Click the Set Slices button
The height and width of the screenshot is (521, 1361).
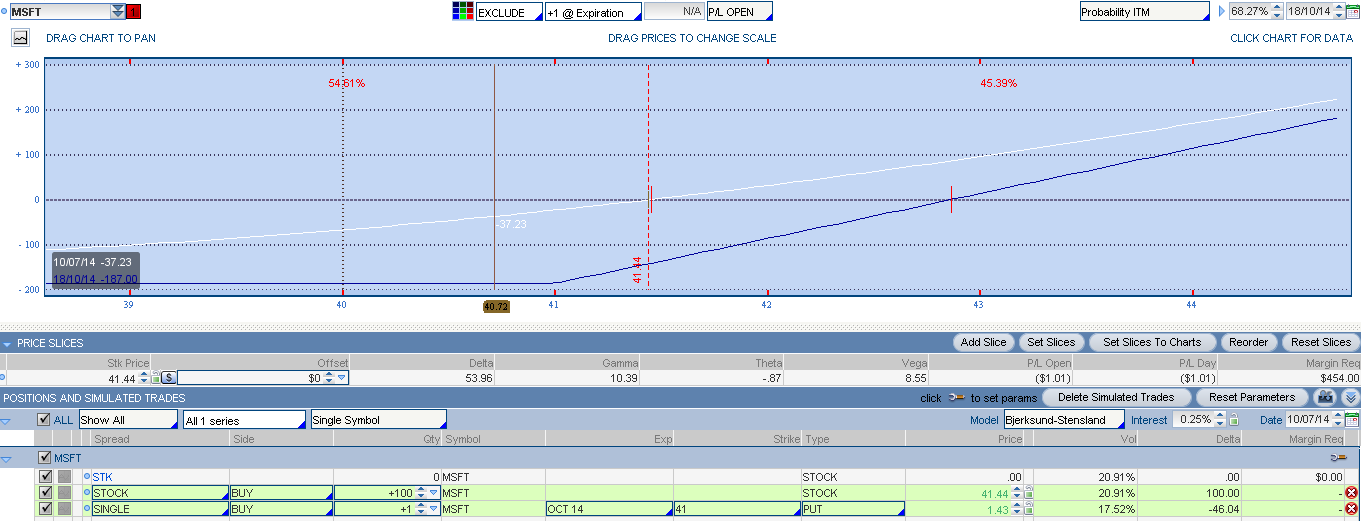pyautogui.click(x=1051, y=342)
